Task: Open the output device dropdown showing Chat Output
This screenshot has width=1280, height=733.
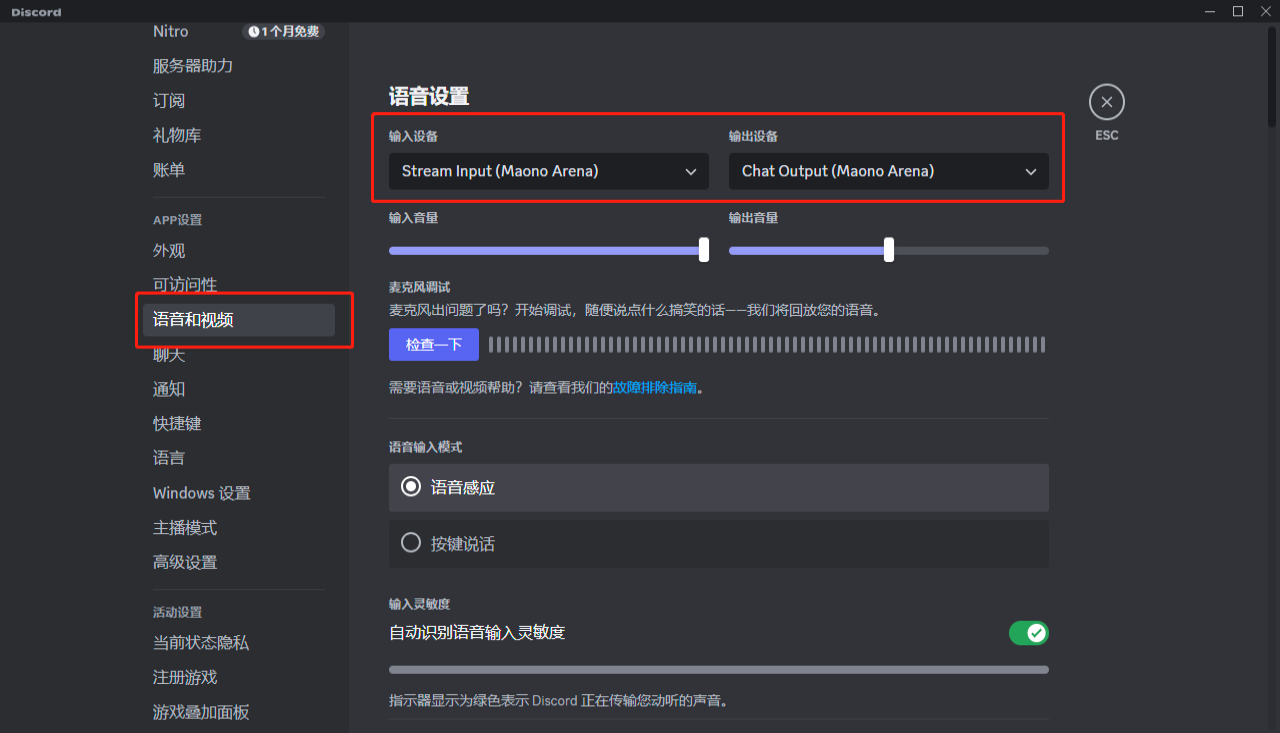Action: pos(888,171)
